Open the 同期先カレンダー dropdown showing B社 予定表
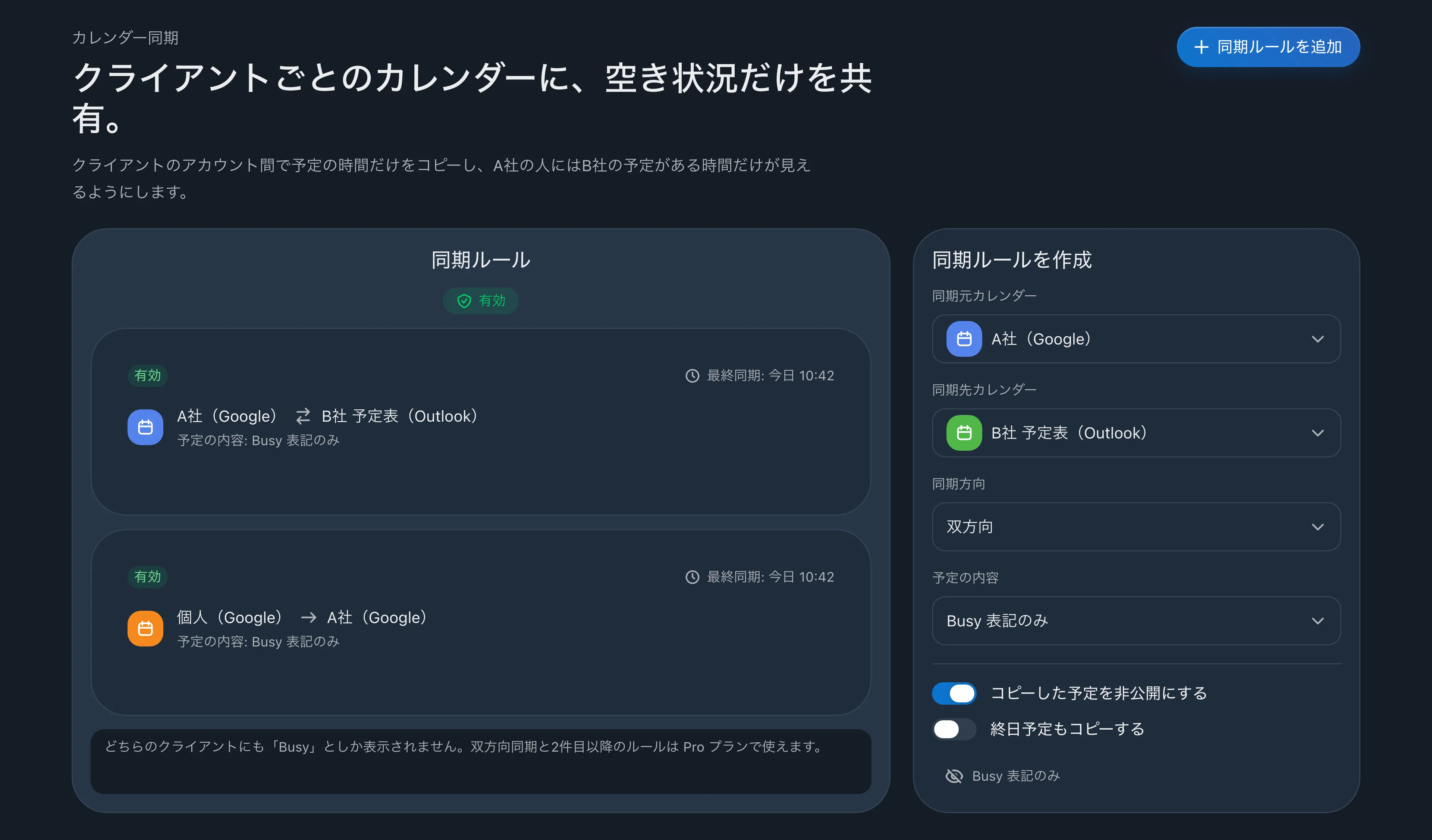The width and height of the screenshot is (1432, 840). pyautogui.click(x=1136, y=433)
